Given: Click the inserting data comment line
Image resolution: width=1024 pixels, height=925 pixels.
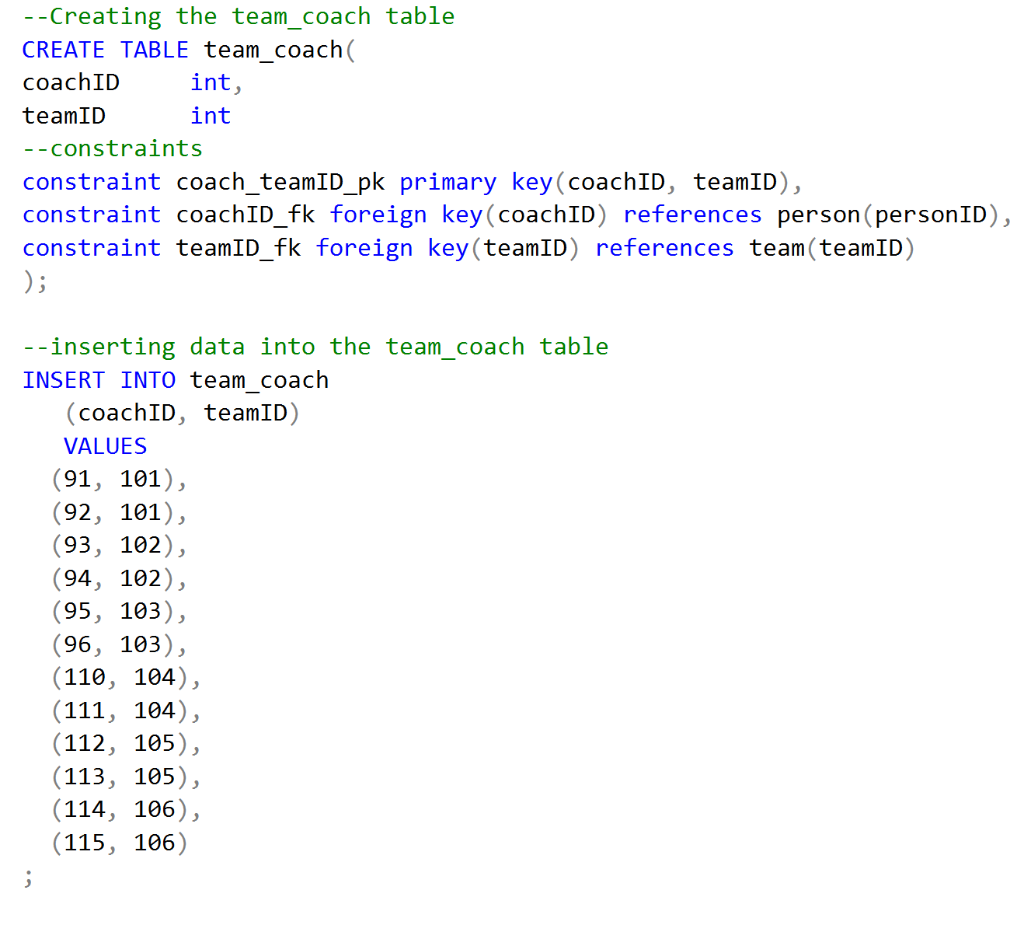Looking at the screenshot, I should (314, 346).
